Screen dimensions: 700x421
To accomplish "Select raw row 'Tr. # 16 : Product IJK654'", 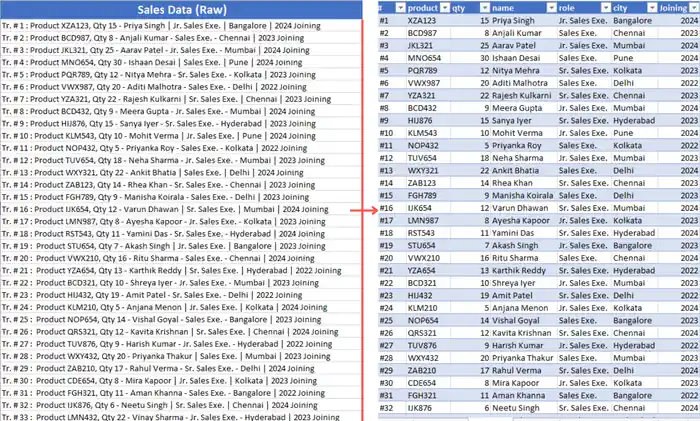I will pos(181,209).
